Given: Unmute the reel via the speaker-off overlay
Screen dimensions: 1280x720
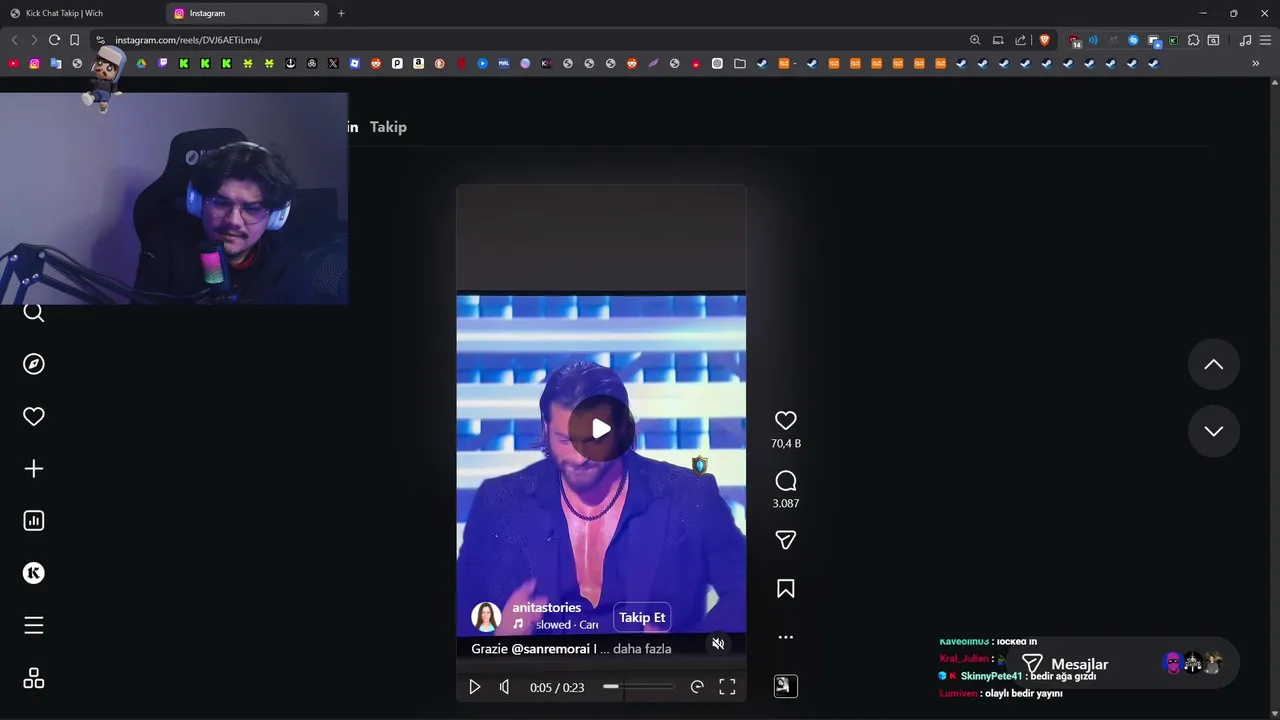Looking at the screenshot, I should point(718,643).
